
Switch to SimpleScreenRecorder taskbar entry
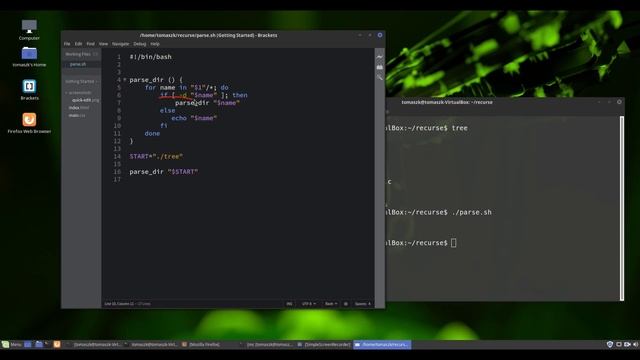324,344
